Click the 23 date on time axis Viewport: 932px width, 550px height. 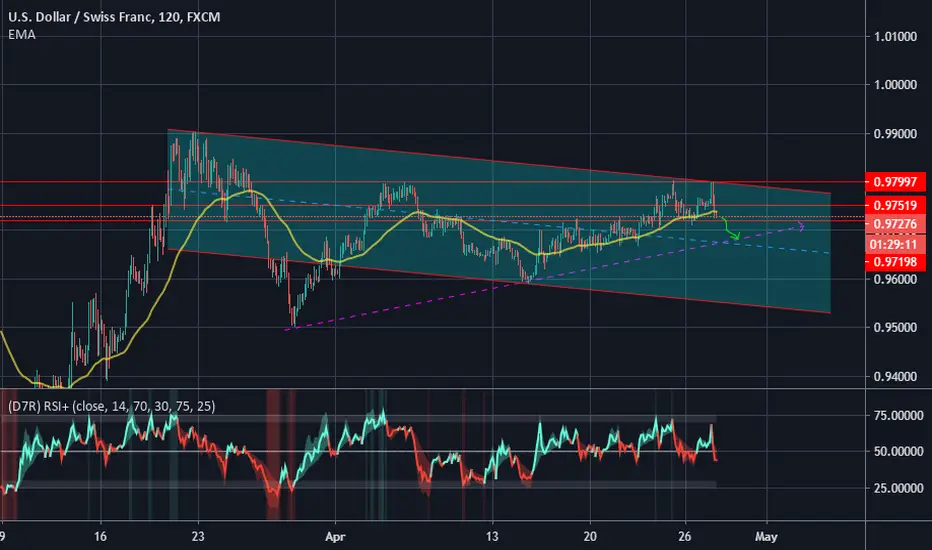click(x=198, y=537)
